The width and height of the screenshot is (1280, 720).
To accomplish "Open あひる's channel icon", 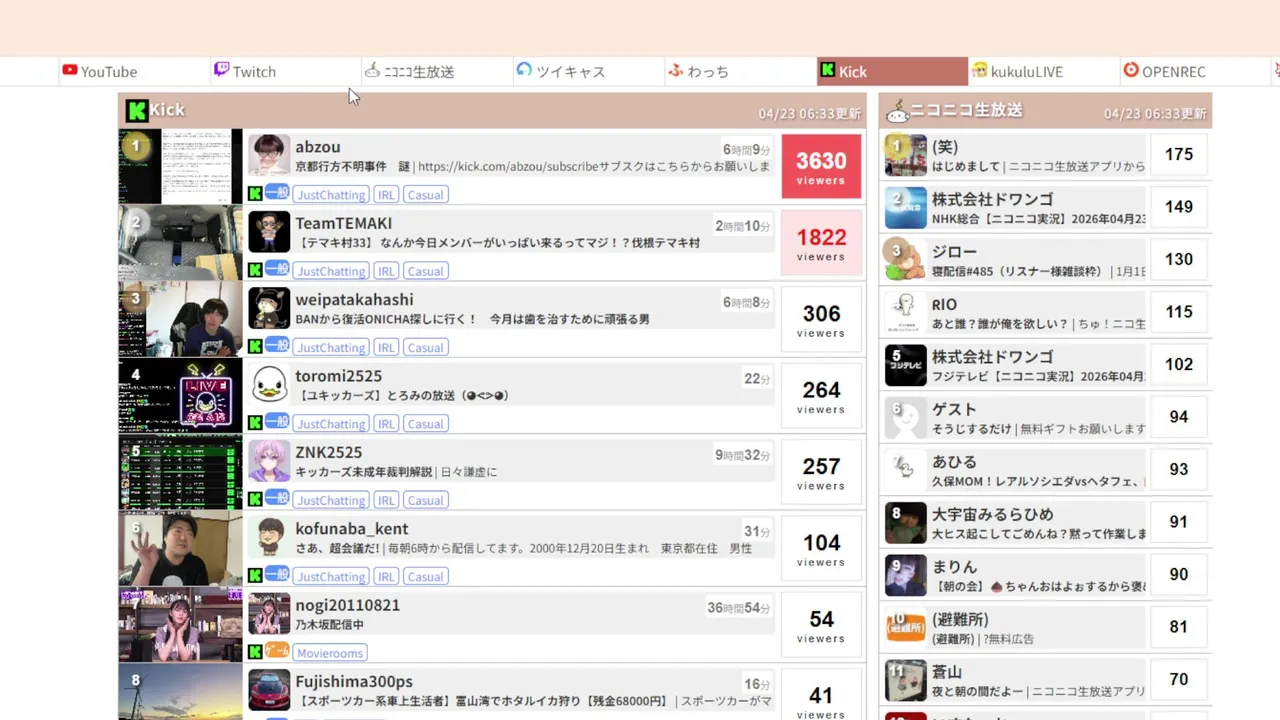I will (x=906, y=469).
